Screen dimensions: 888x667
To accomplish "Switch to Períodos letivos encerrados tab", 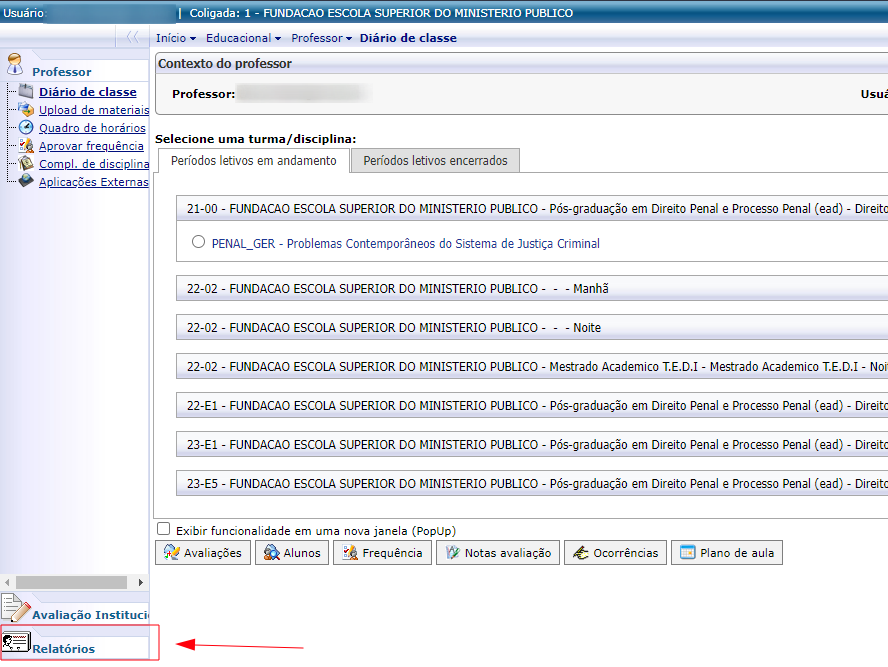I will (x=436, y=161).
